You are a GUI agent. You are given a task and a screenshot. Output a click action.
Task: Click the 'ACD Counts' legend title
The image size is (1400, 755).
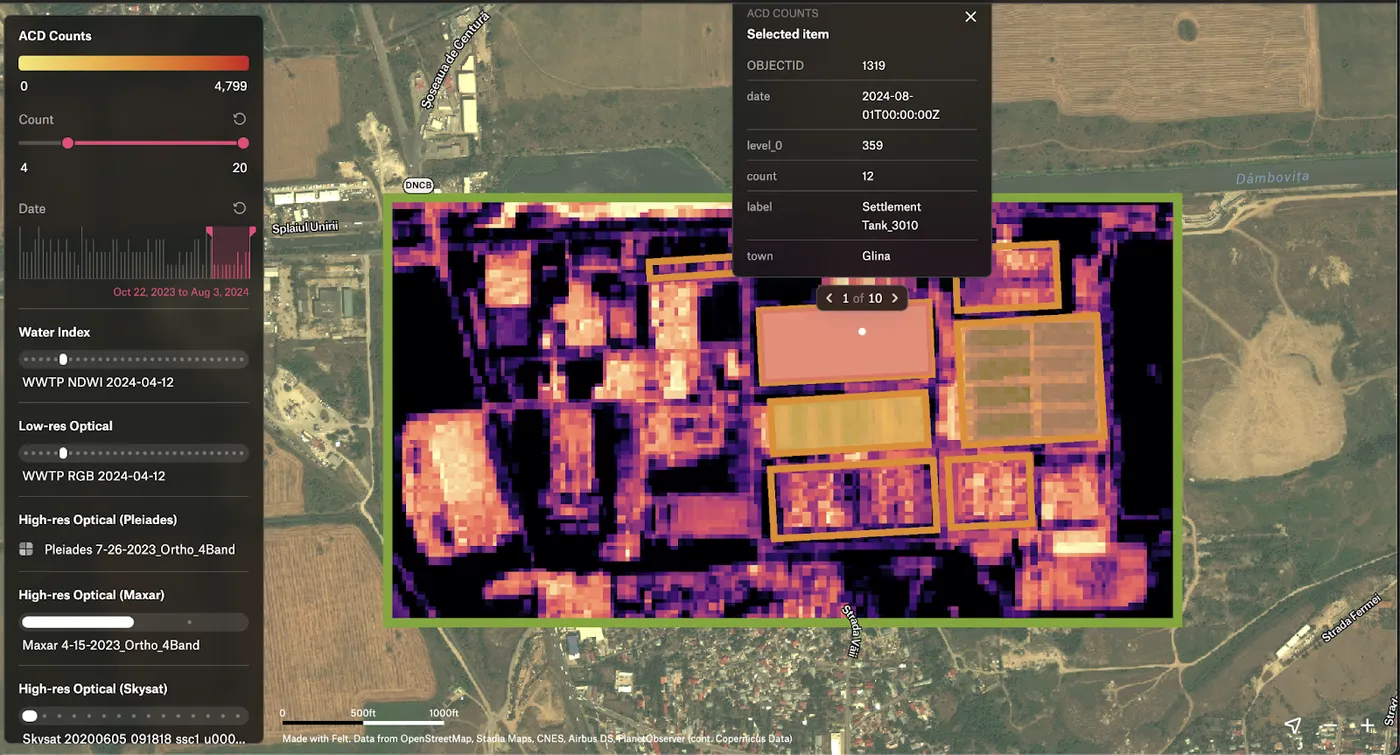click(55, 36)
